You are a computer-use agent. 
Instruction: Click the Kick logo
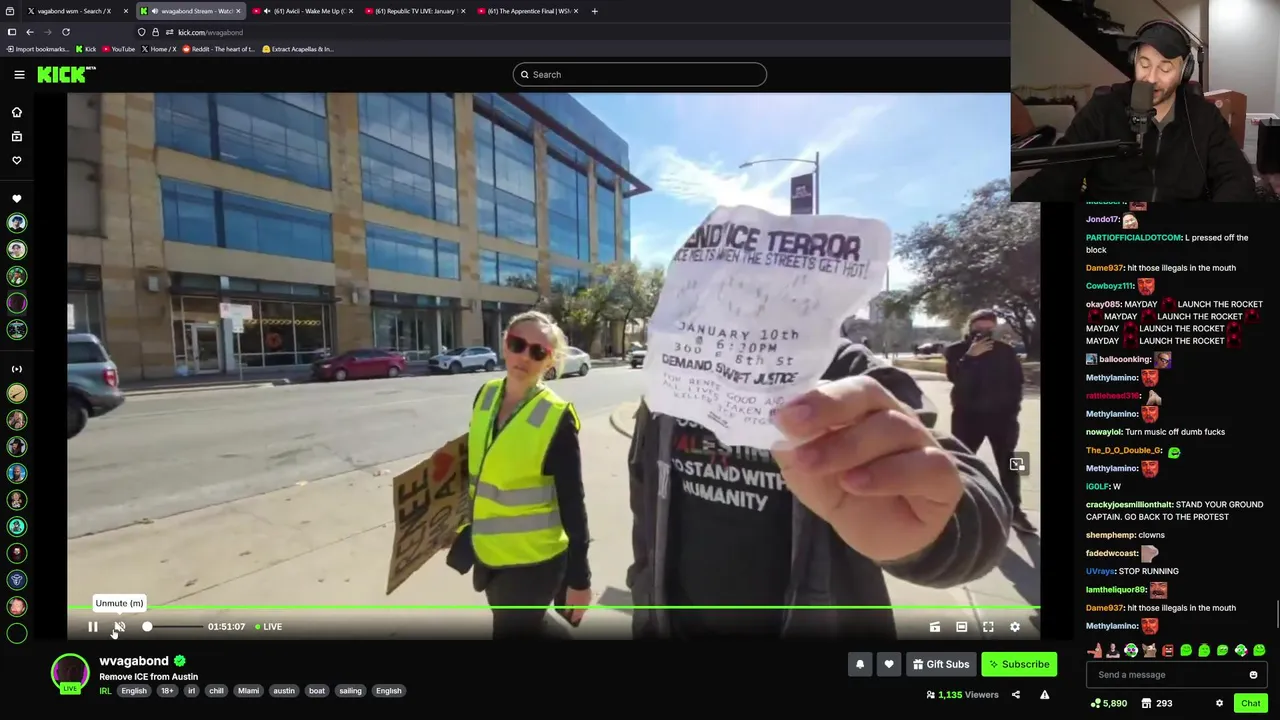[x=66, y=74]
